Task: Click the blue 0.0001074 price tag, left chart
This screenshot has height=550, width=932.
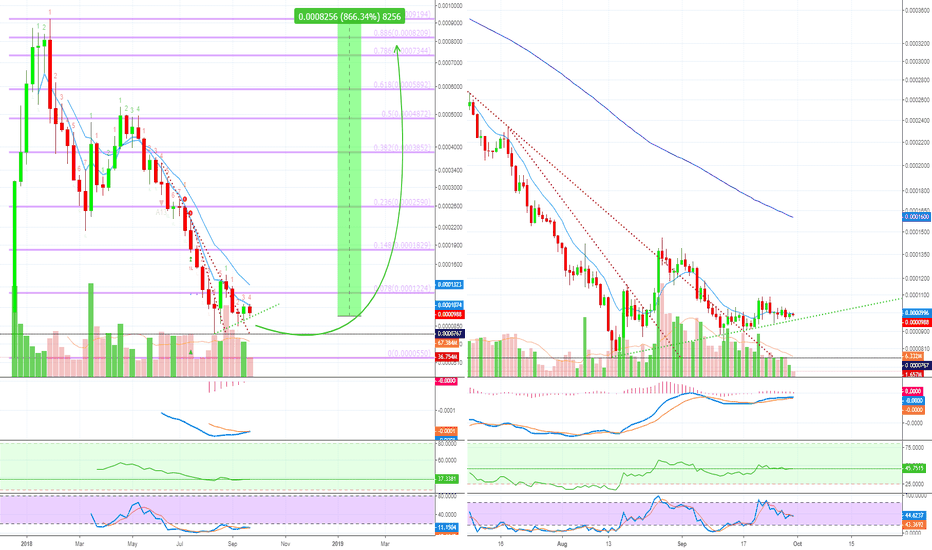Action: 449,306
